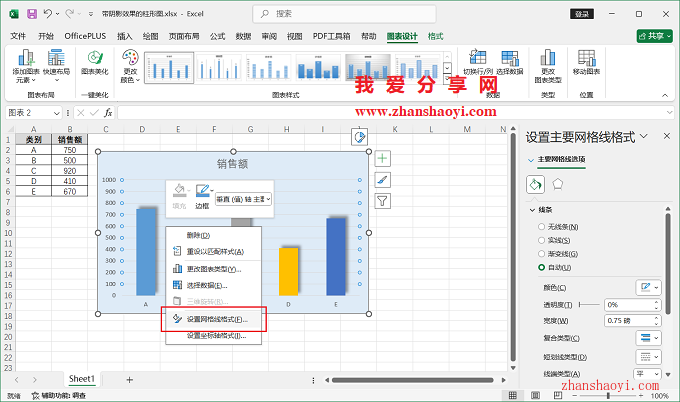The height and width of the screenshot is (402, 680).
Task: Click Change Chart Type ribbon icon
Action: click(x=548, y=57)
